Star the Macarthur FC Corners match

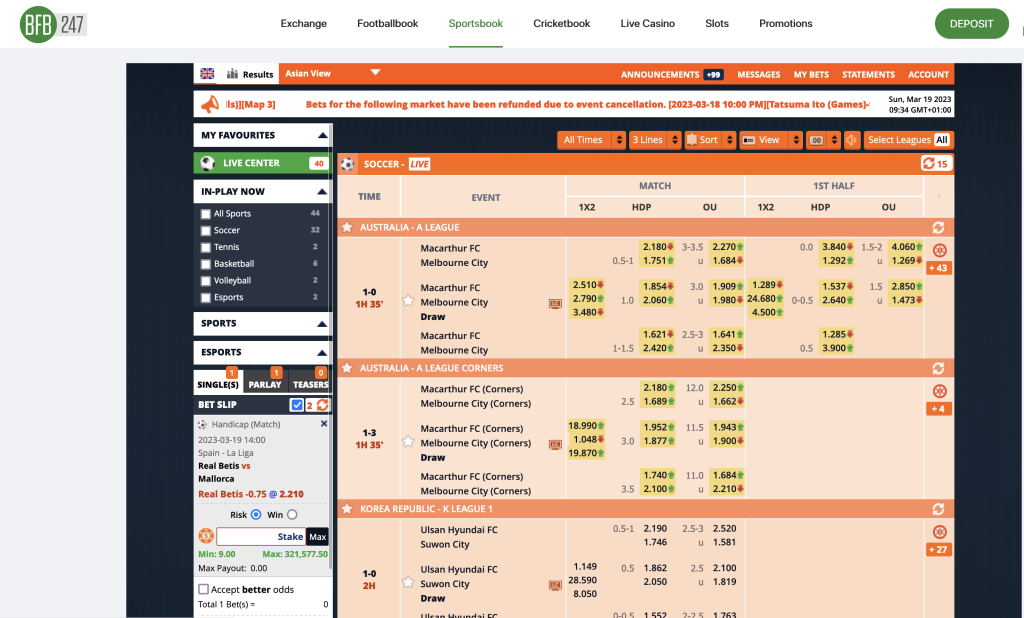pos(408,441)
